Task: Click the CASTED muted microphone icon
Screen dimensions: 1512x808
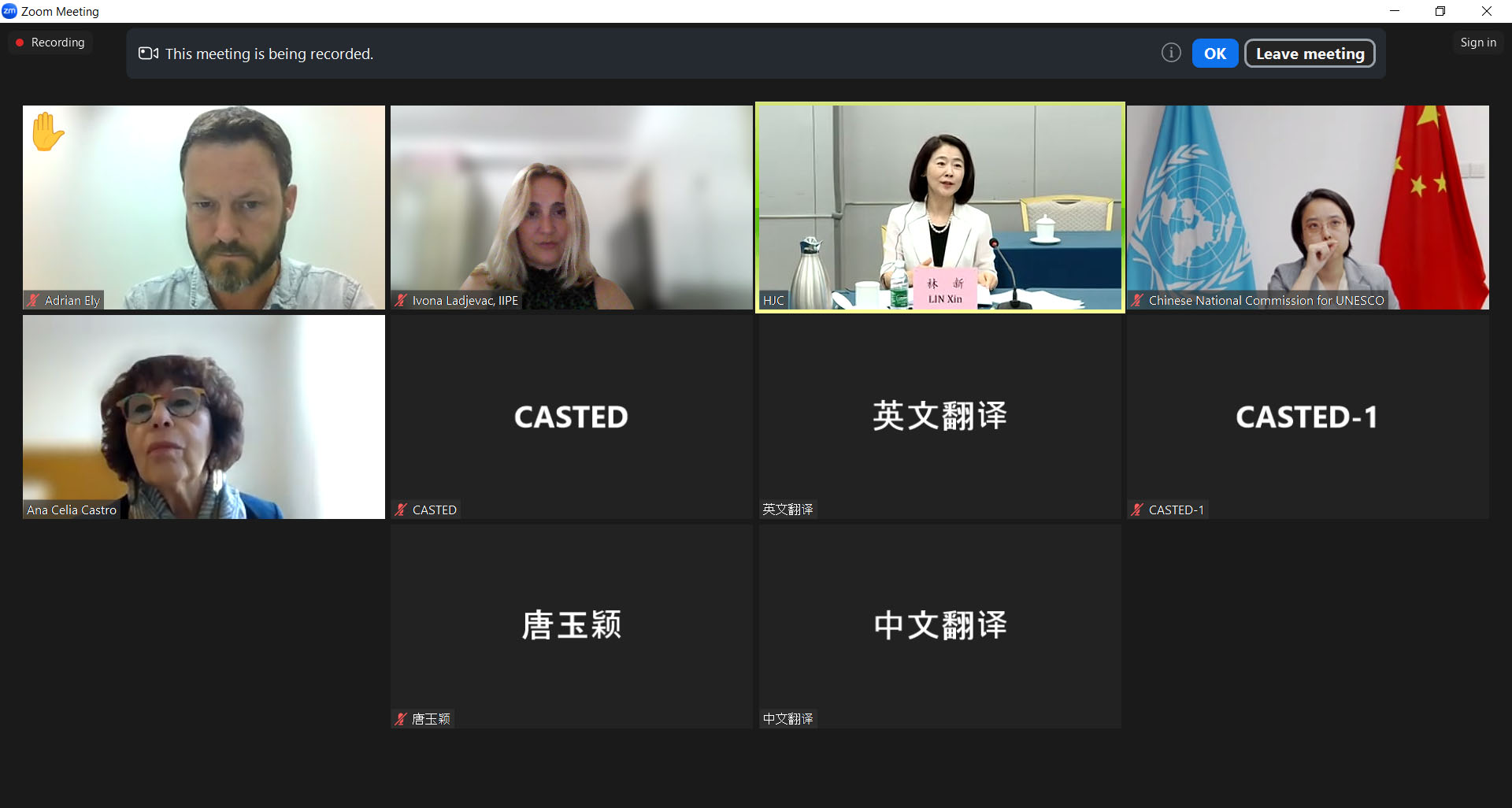Action: [401, 510]
